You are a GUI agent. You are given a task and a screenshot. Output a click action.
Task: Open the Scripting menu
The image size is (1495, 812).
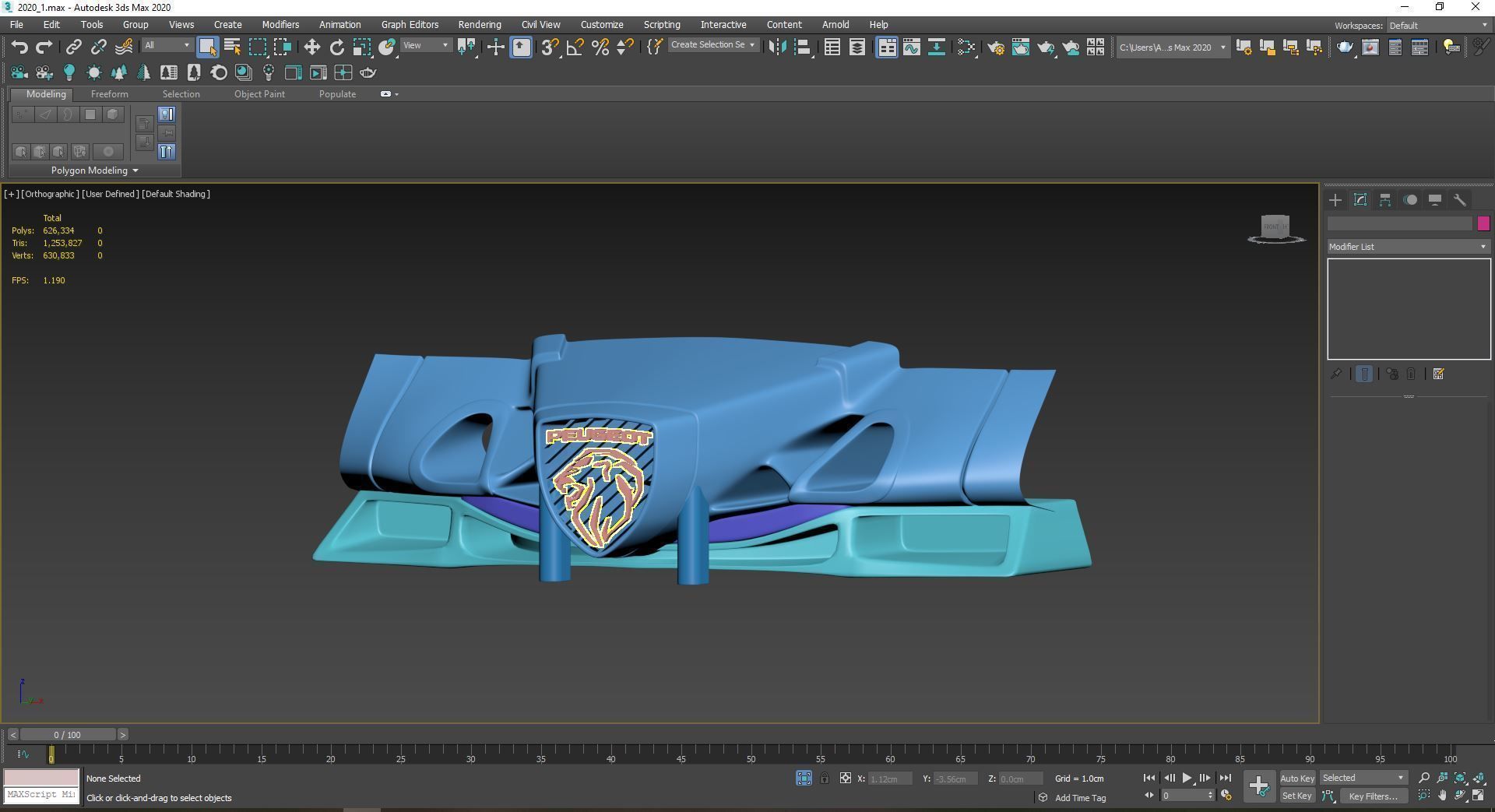click(662, 25)
